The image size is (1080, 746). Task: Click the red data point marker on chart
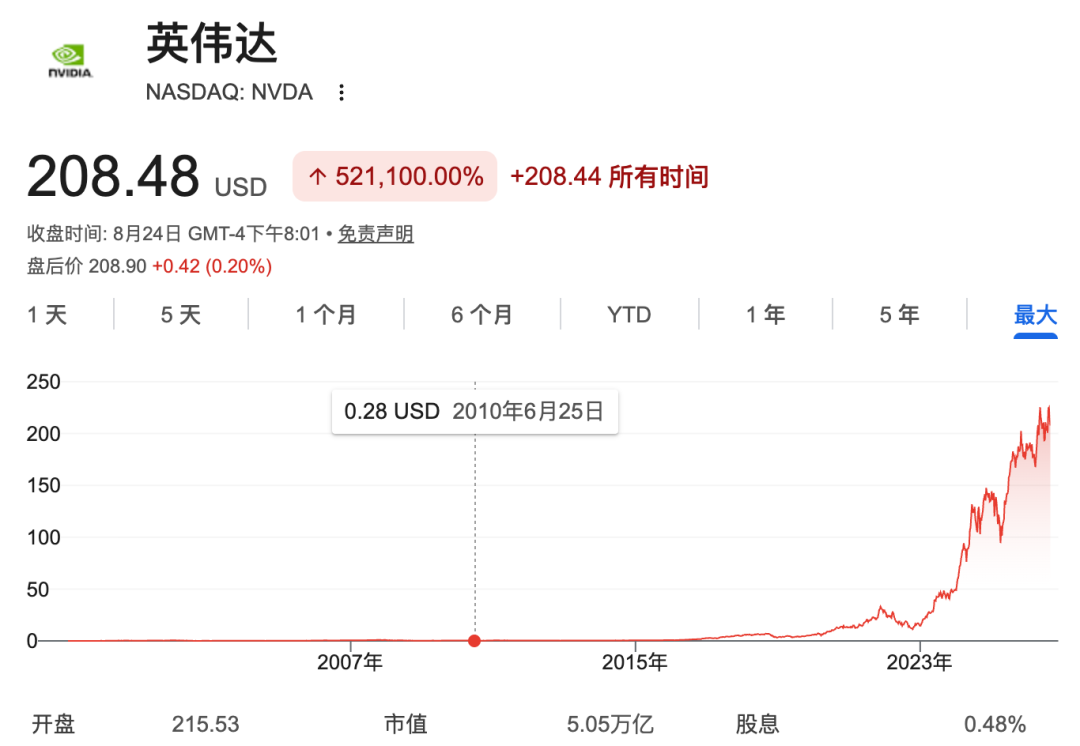475,641
